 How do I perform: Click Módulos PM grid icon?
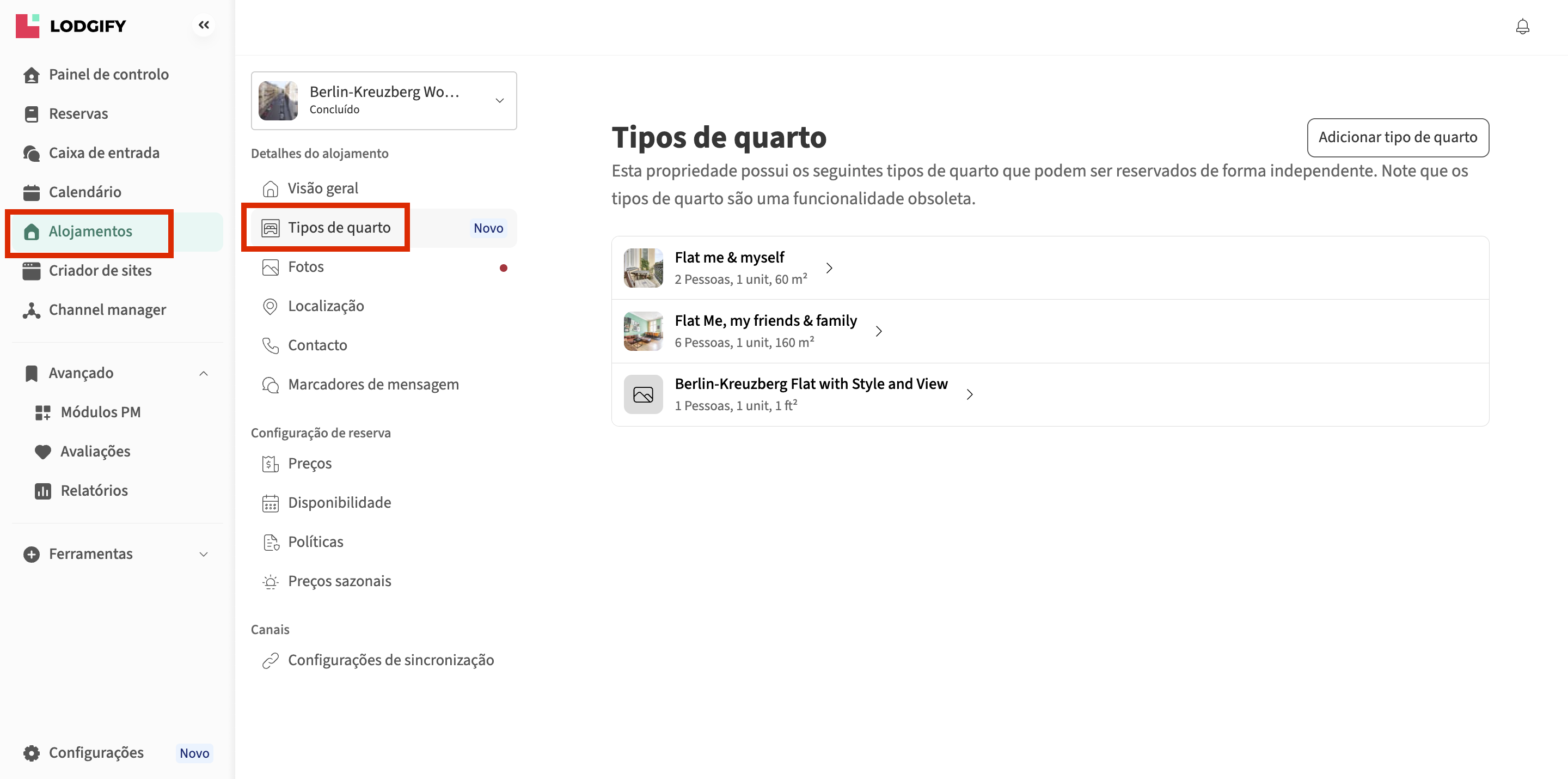tap(42, 412)
